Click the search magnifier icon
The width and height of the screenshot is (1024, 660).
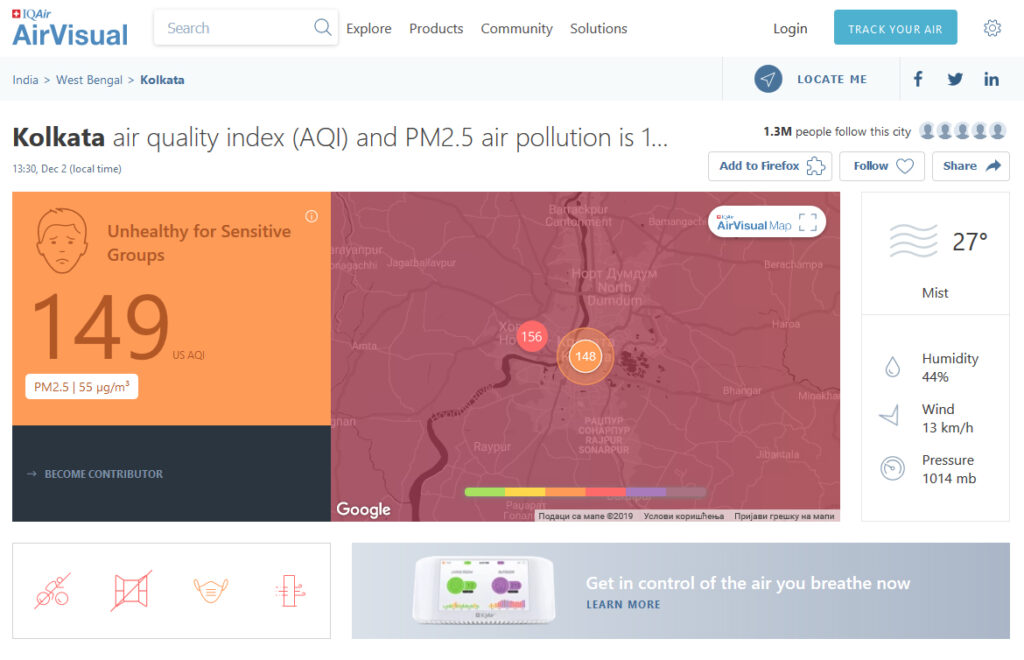pos(322,27)
